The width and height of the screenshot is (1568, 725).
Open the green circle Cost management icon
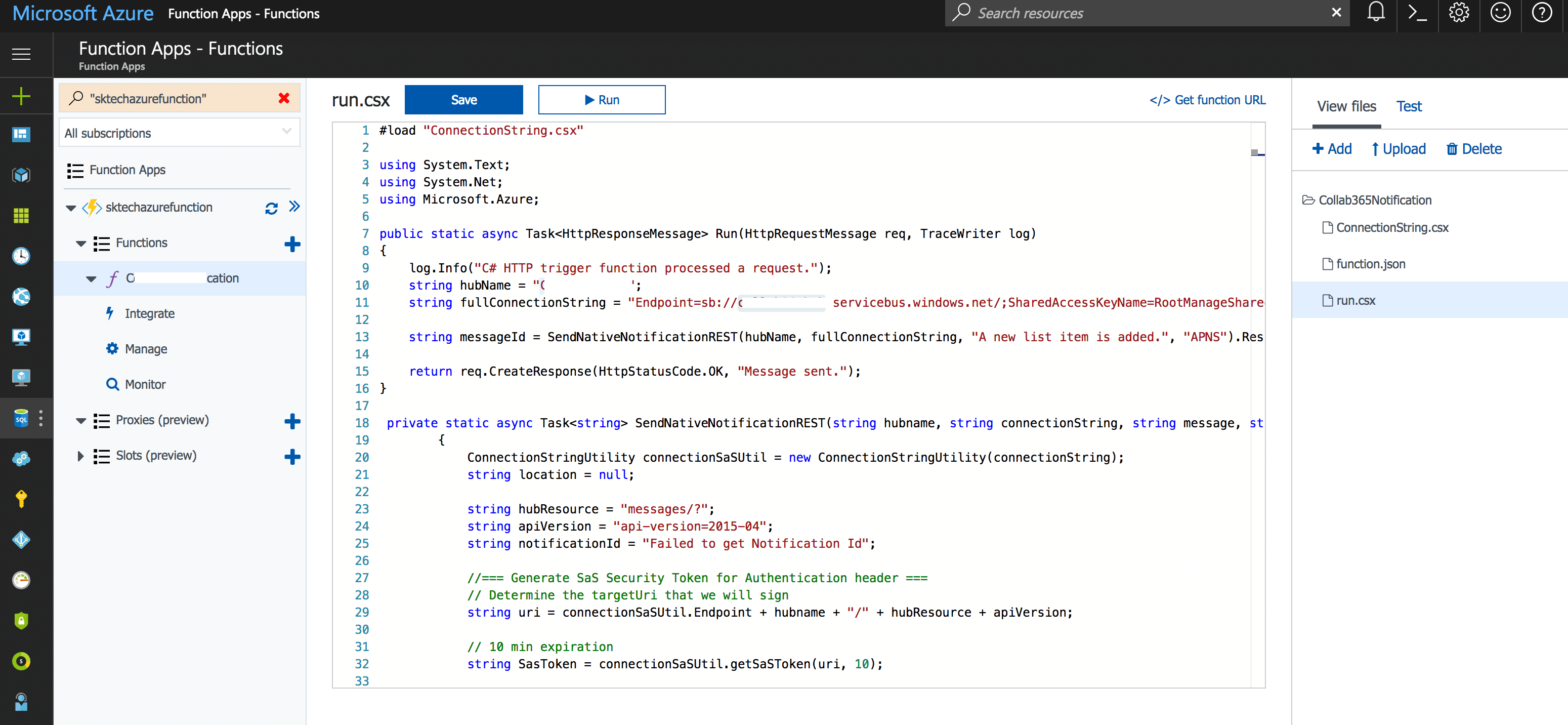21,661
